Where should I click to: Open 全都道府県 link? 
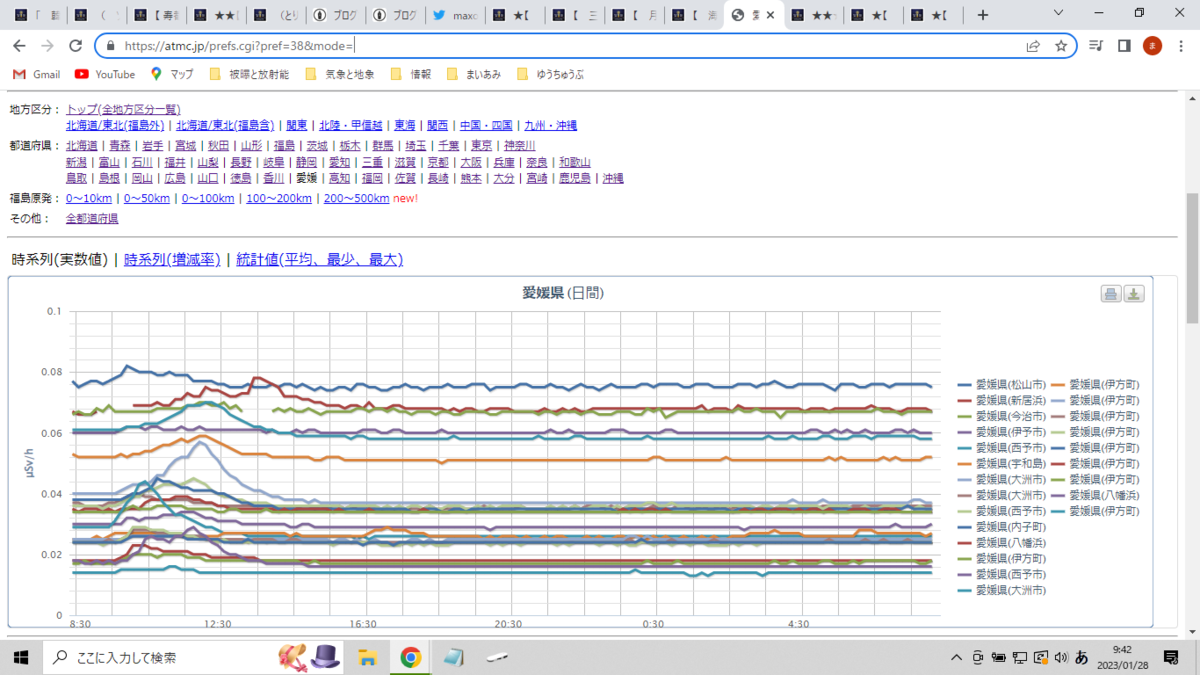click(x=92, y=218)
